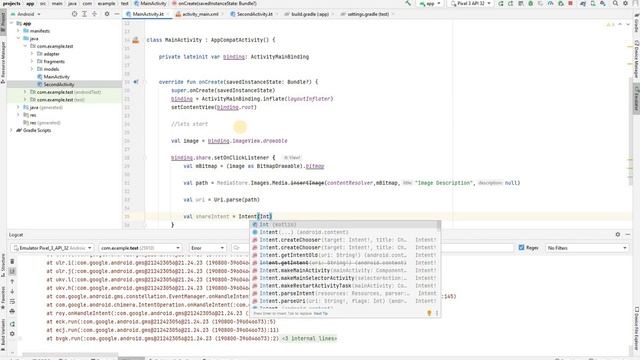Viewport: 640px width, 360px height.
Task: Switch to the MainActivity.kt editor tab
Action: point(148,14)
